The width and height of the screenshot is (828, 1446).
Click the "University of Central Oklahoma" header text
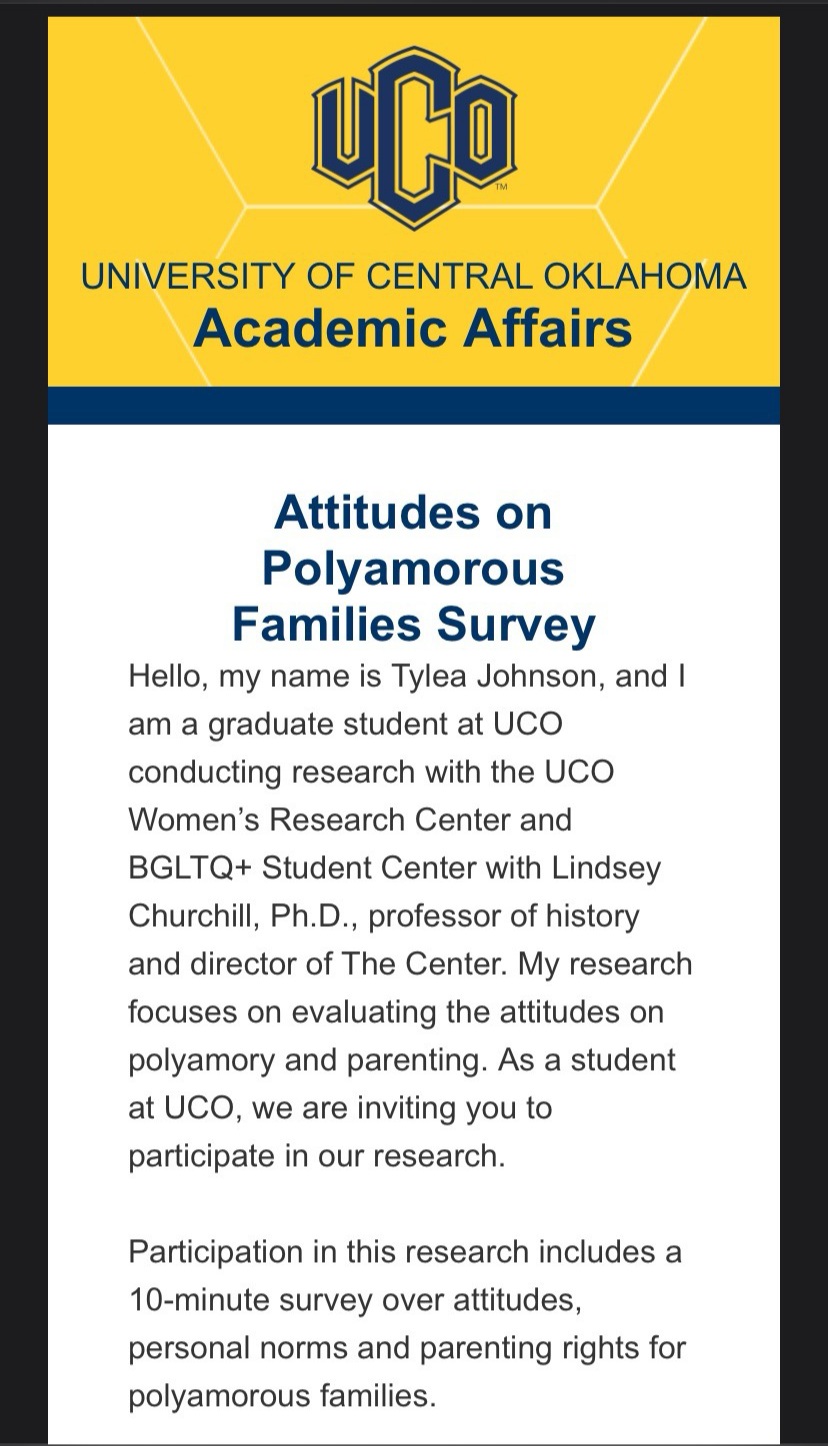[414, 276]
